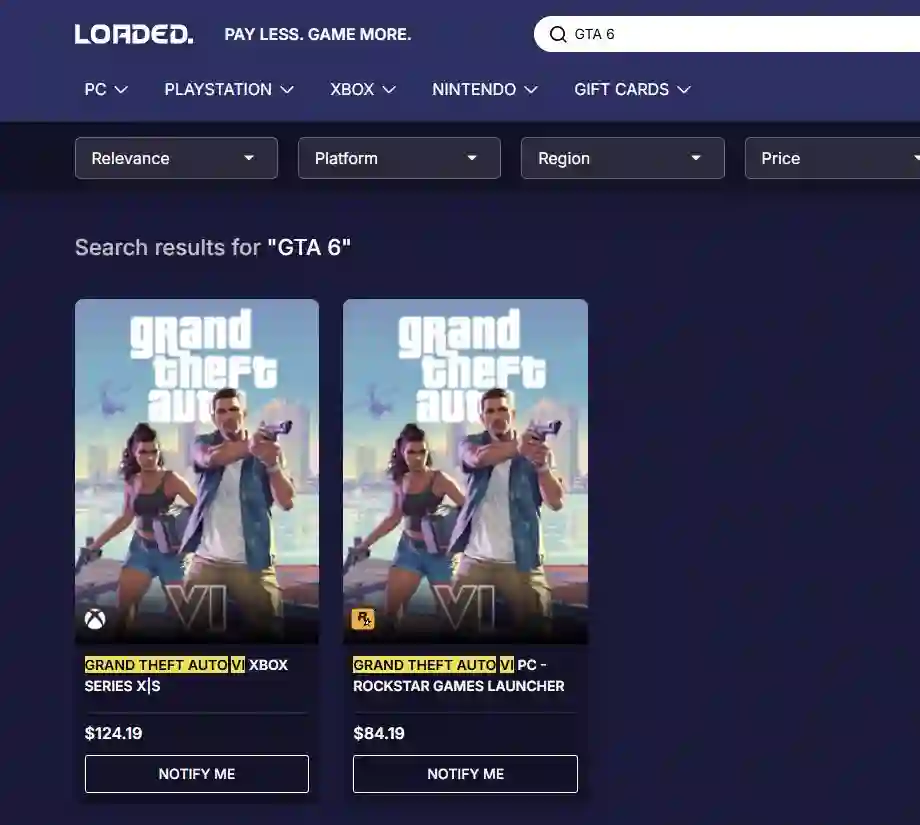Open the PlayStation navigation menu
Screen dimensions: 920x825
coord(229,89)
